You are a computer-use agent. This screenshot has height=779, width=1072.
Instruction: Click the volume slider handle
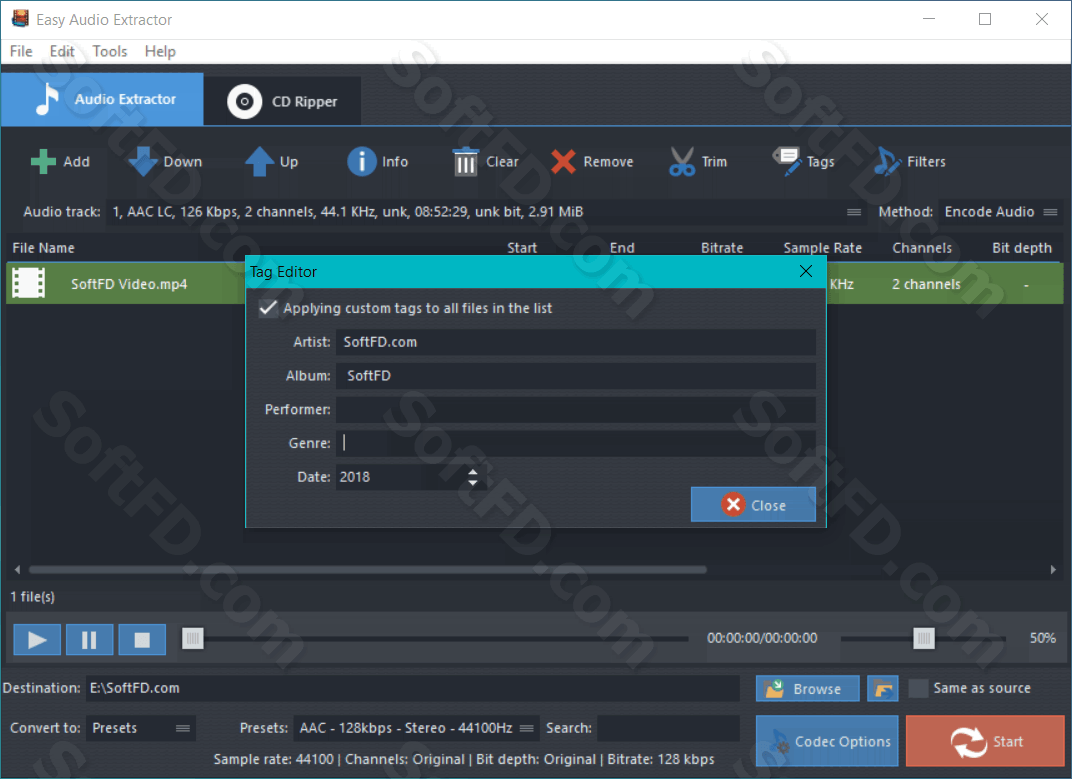point(924,639)
